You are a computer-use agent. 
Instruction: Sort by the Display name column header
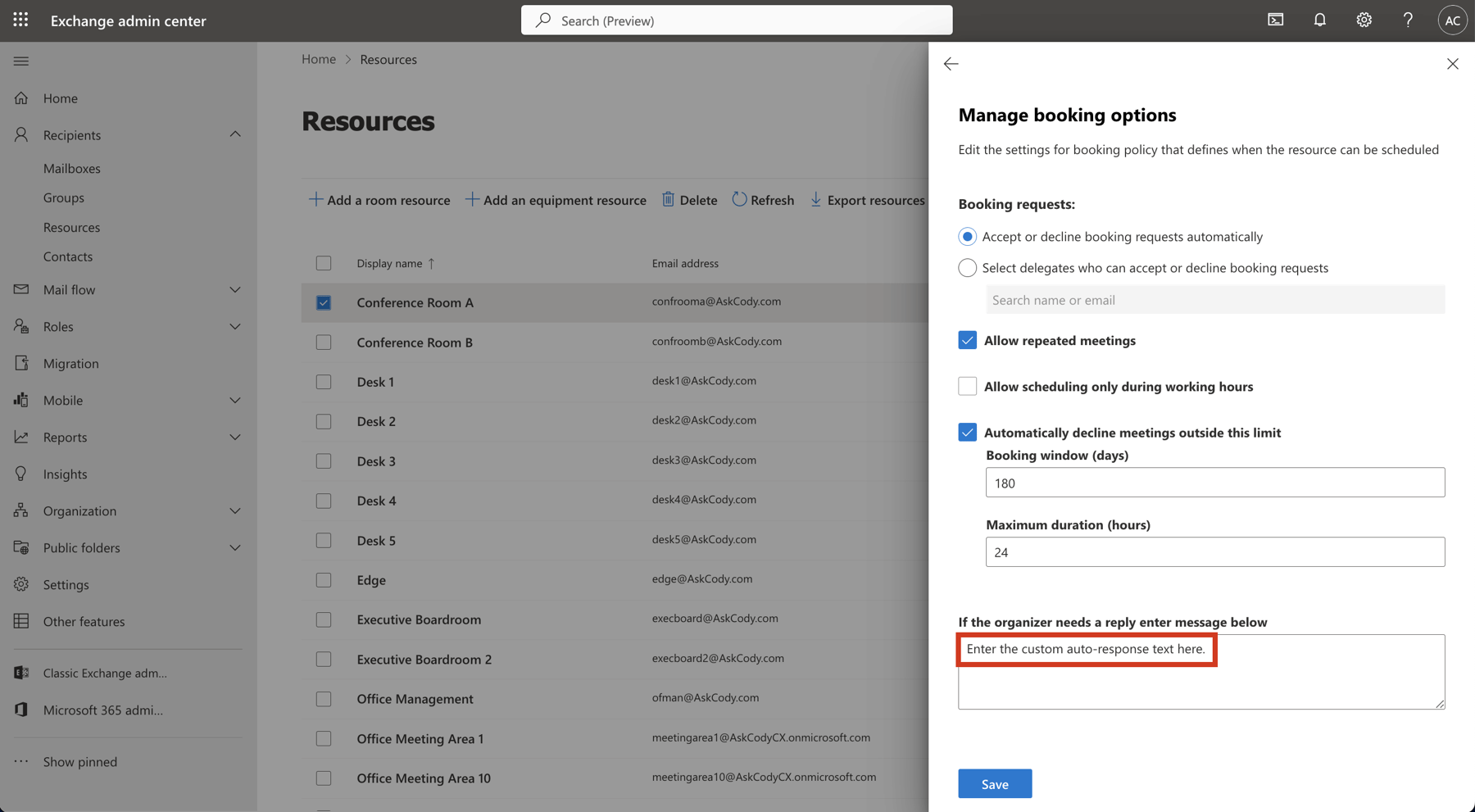pyautogui.click(x=395, y=263)
